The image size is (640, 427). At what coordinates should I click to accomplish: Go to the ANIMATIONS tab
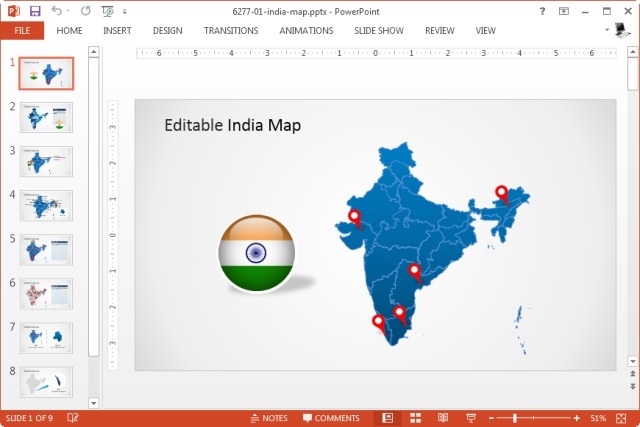[306, 31]
